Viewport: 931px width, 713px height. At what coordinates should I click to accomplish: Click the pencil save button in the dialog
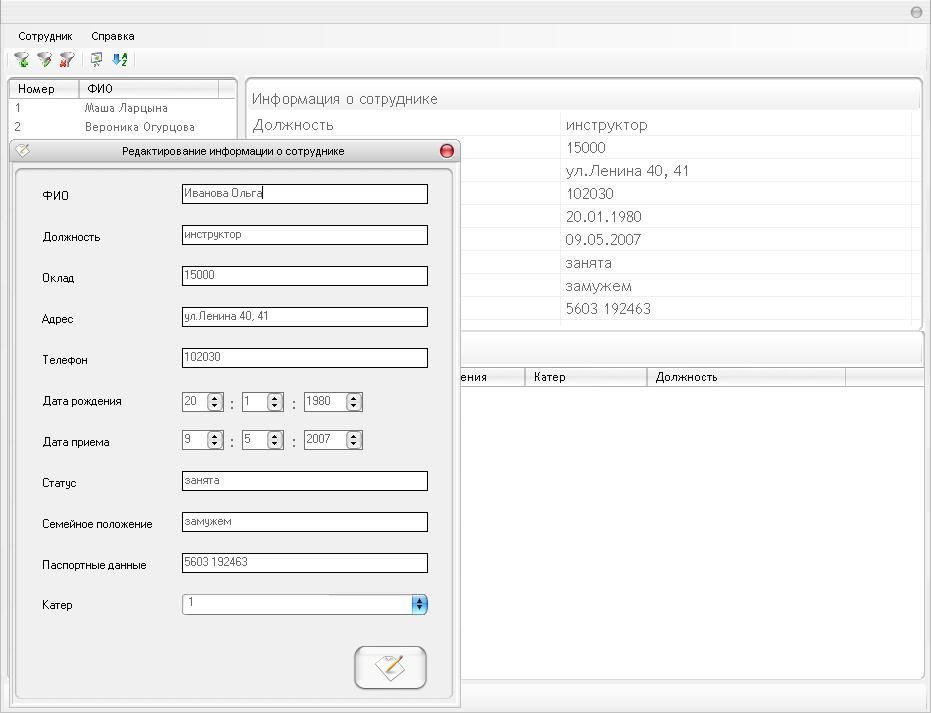tap(390, 668)
